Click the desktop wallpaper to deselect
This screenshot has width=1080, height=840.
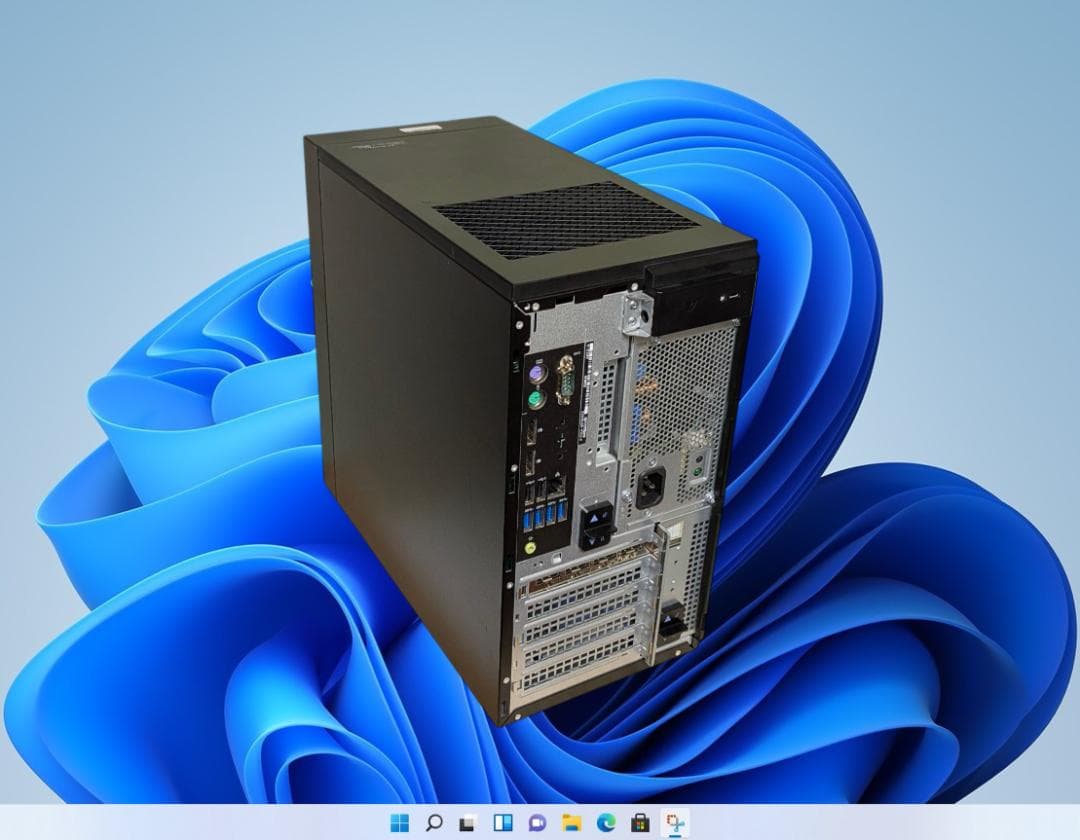point(150,400)
